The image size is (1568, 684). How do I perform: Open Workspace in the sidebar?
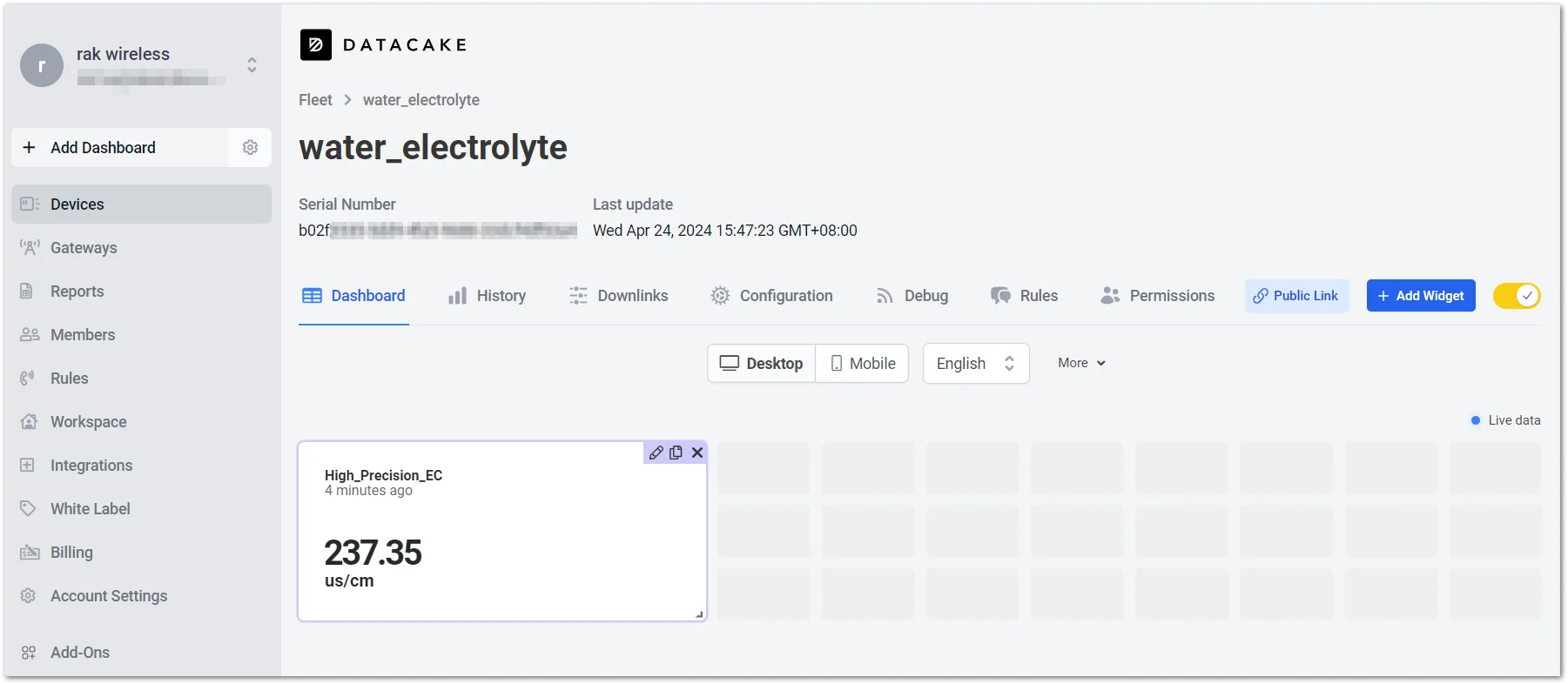click(x=141, y=421)
